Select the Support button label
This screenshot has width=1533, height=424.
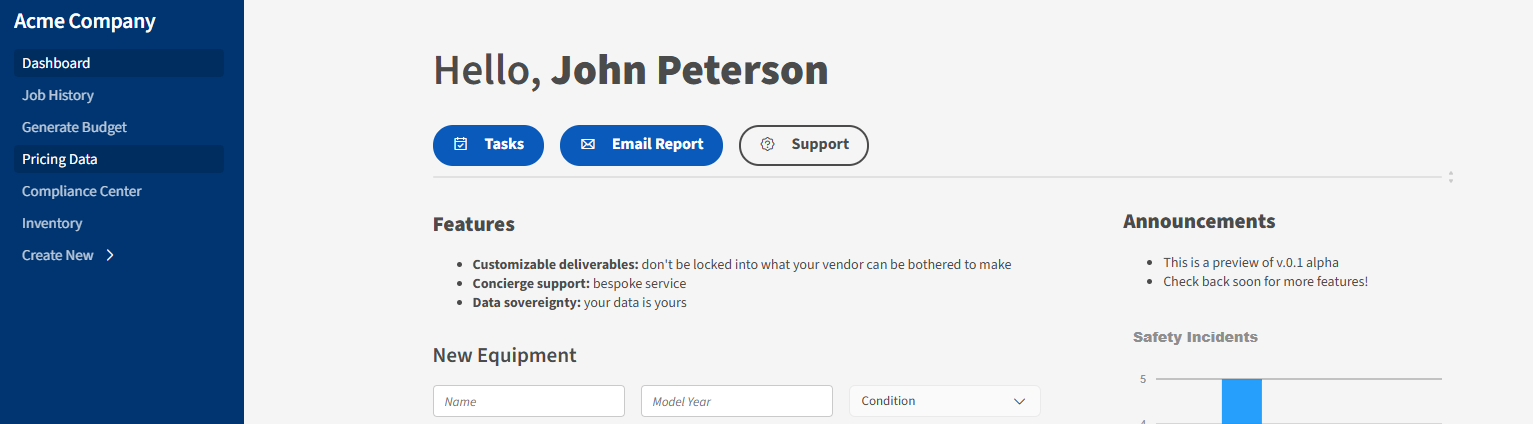tap(820, 144)
